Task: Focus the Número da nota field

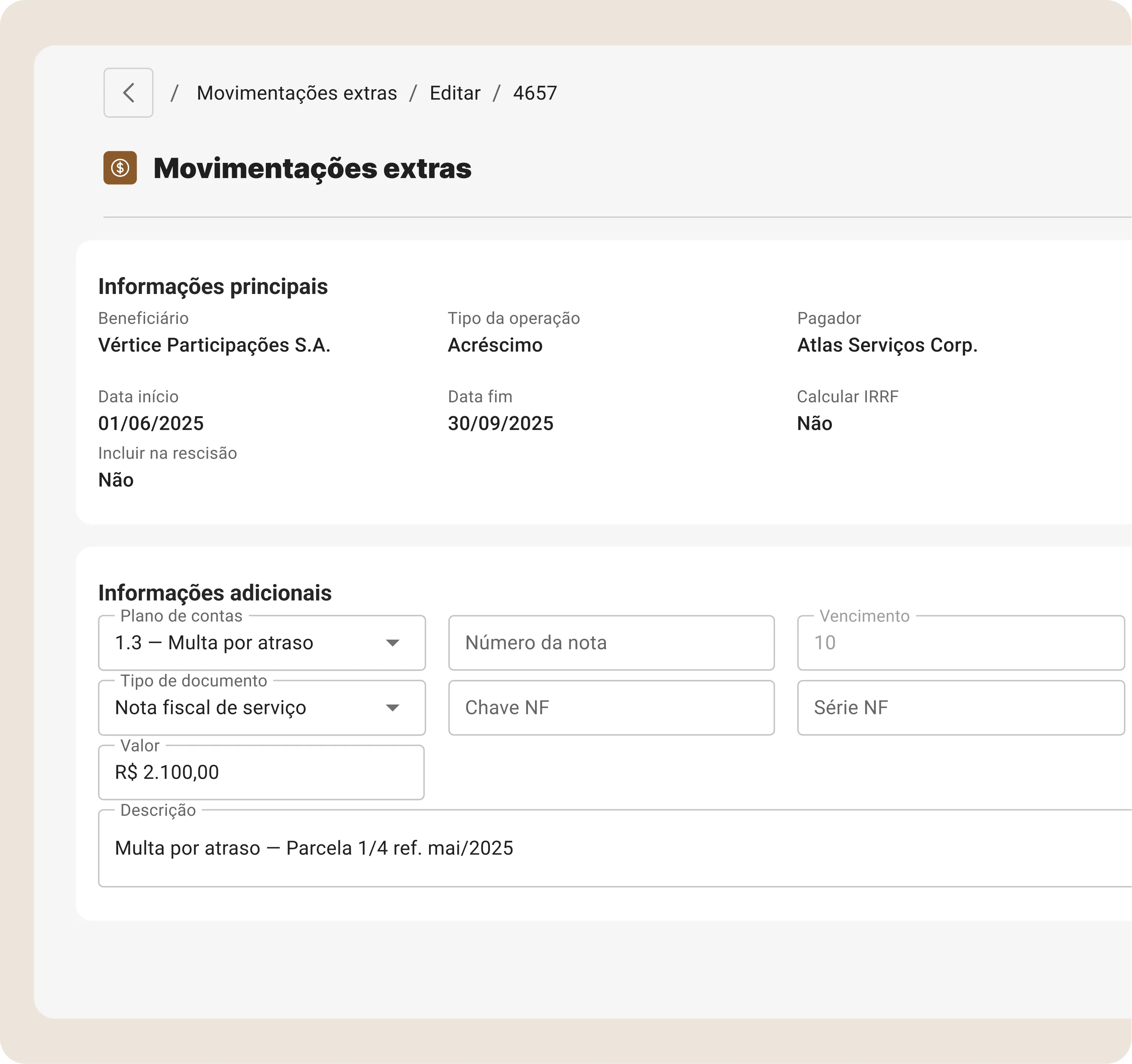Action: tap(611, 643)
